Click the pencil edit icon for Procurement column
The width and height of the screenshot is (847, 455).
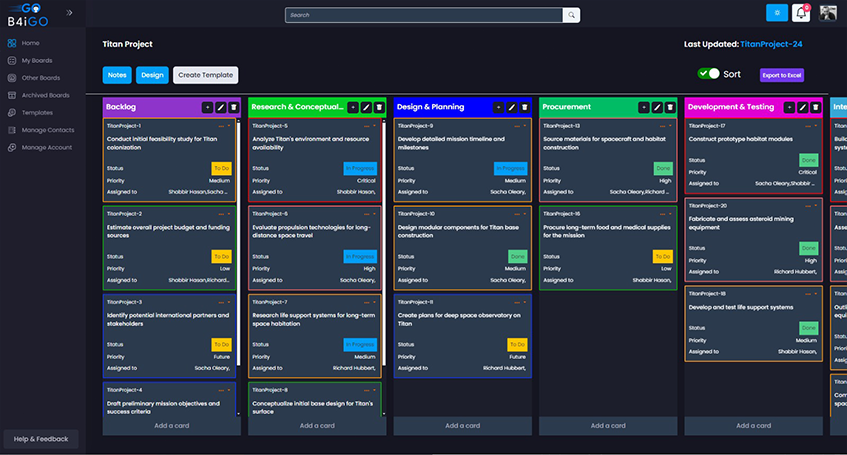[x=656, y=107]
